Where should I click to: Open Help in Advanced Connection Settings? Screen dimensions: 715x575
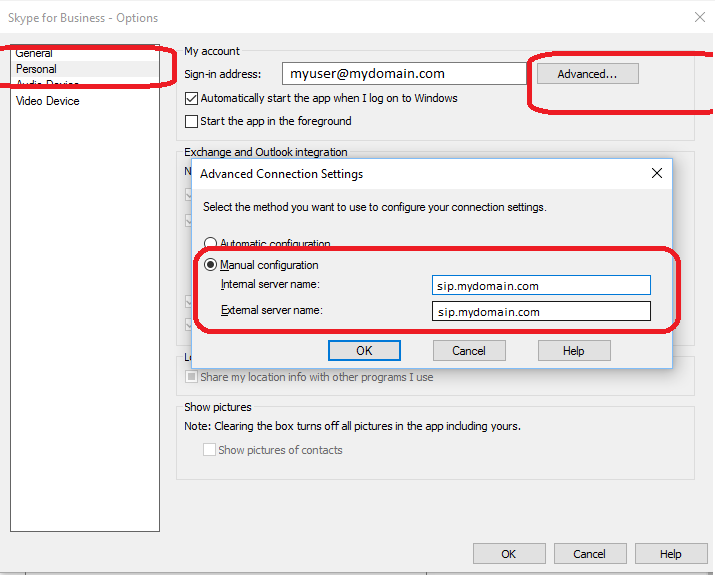pos(574,351)
